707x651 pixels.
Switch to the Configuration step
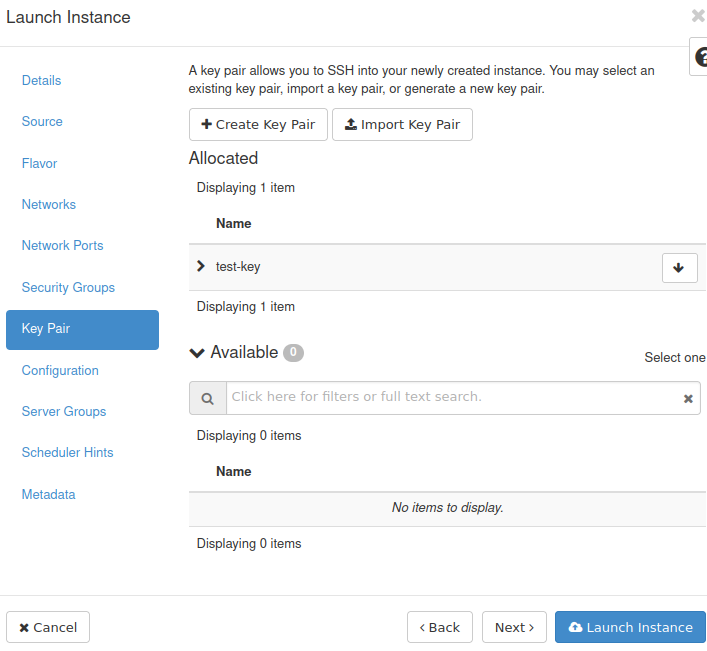(x=60, y=370)
